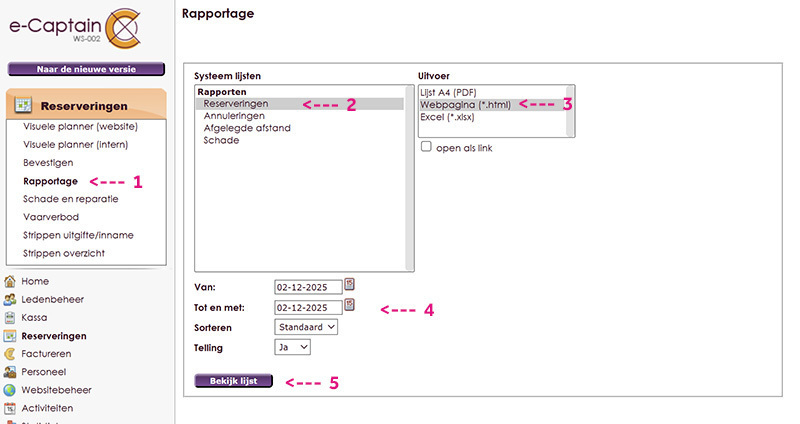Viewport: 800px width, 424px height.
Task: Click the Activiteiten calendar icon
Action: [10, 408]
